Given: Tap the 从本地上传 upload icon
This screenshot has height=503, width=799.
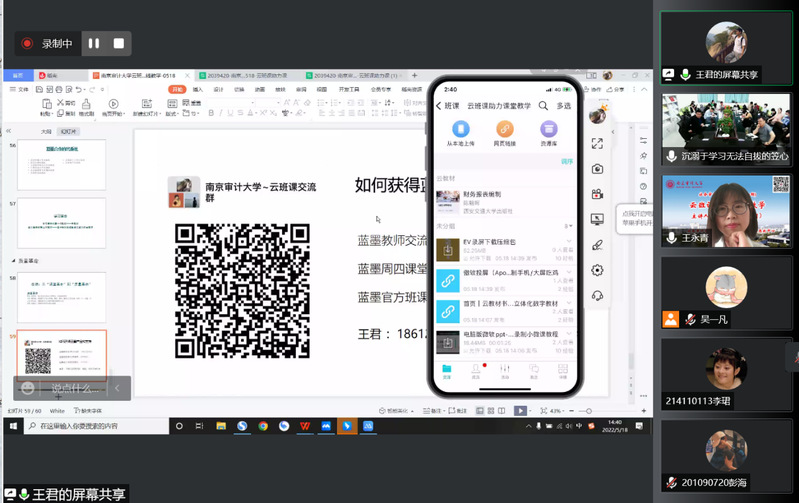Looking at the screenshot, I should (x=460, y=129).
